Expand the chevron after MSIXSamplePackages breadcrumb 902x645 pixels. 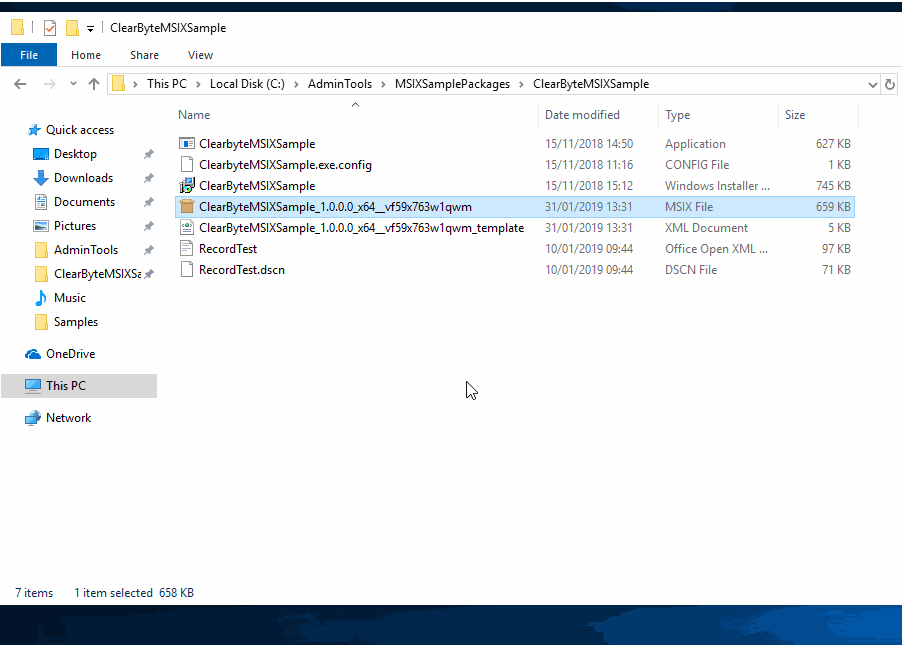coord(521,85)
